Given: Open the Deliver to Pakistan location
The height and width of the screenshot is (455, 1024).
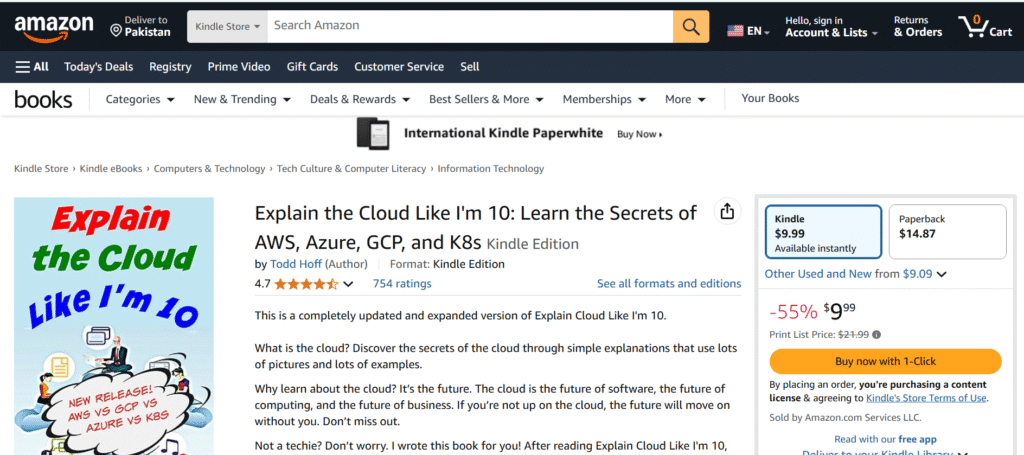Looking at the screenshot, I should [140, 27].
